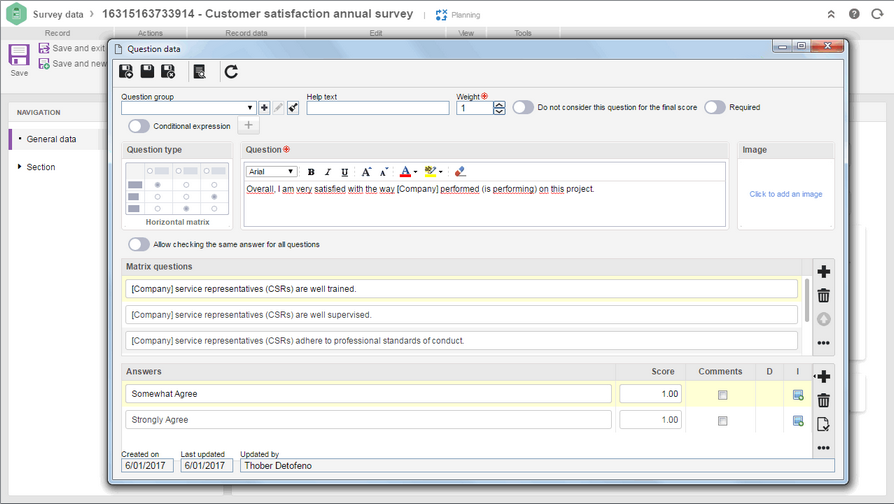Move matrix question up with arrow icon
The image size is (894, 504).
(x=823, y=319)
